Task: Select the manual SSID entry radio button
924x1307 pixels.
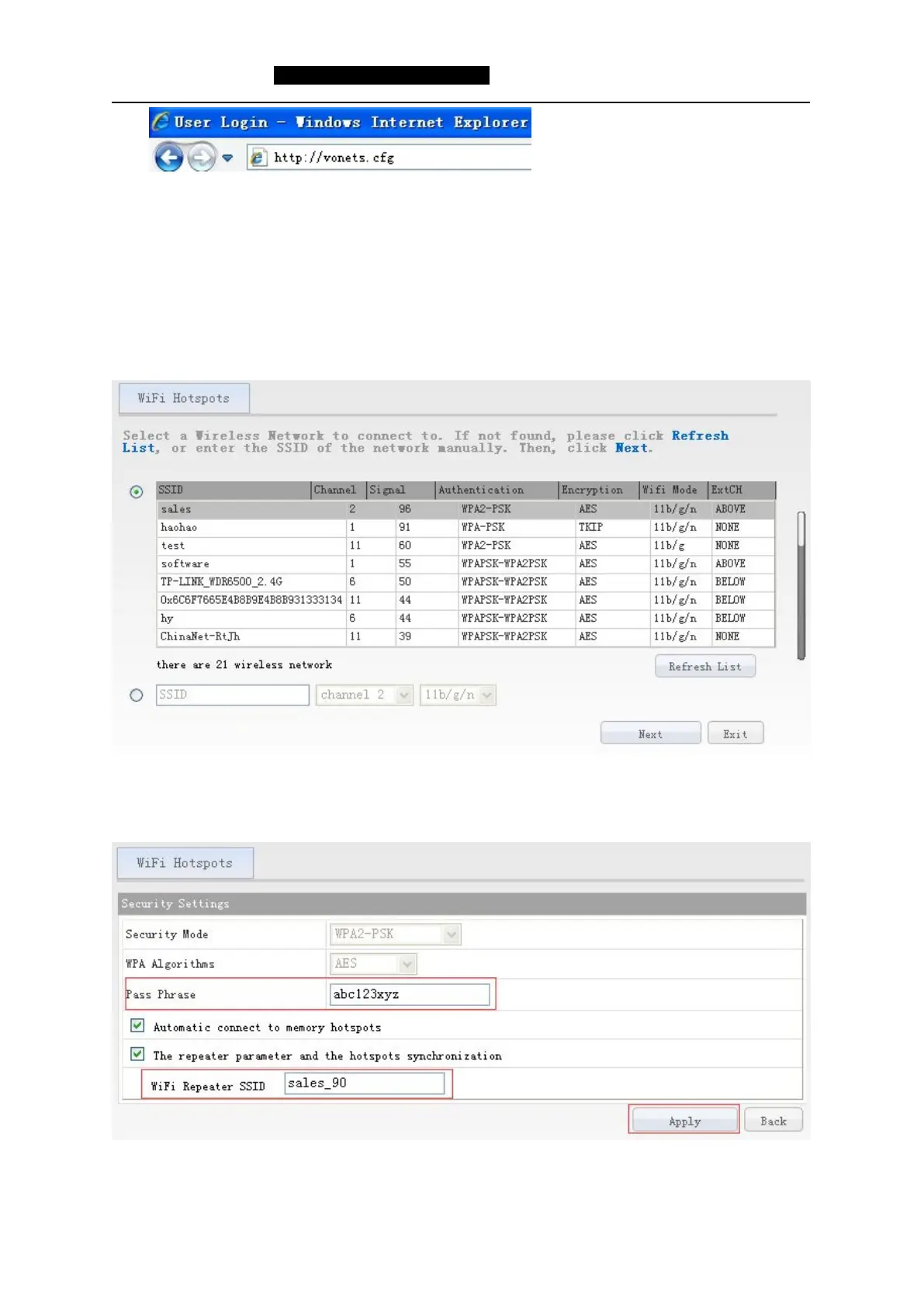Action: click(137, 695)
